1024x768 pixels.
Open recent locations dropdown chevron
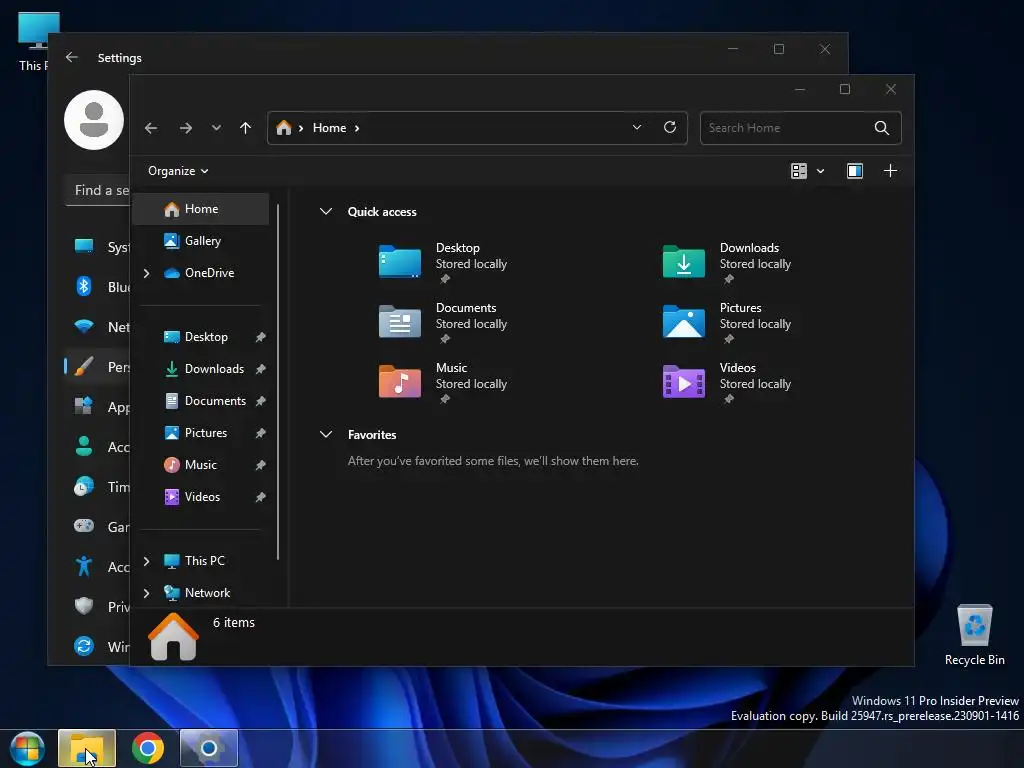[216, 128]
